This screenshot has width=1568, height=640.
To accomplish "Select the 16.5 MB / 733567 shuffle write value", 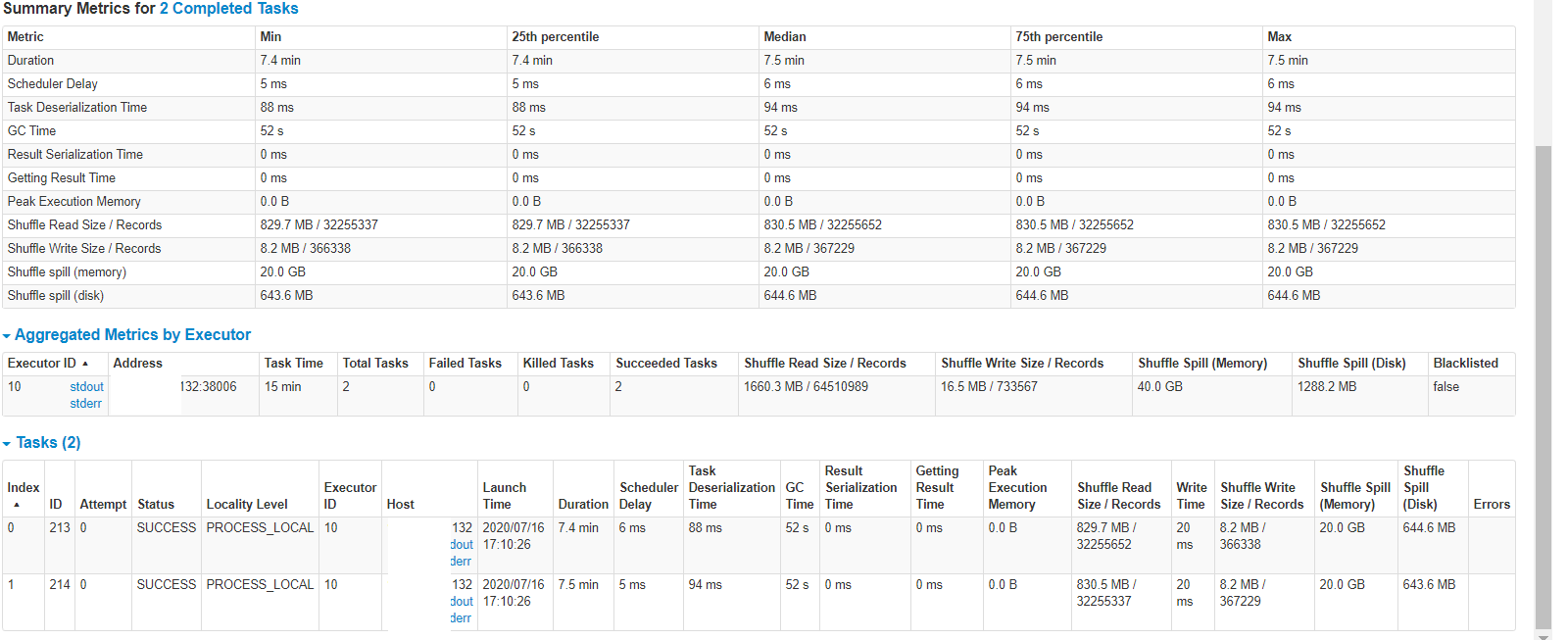I will coord(989,387).
